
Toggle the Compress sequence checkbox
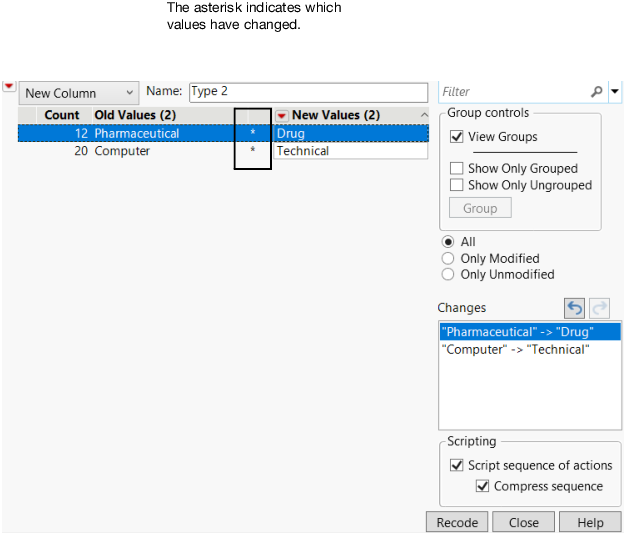[x=484, y=486]
